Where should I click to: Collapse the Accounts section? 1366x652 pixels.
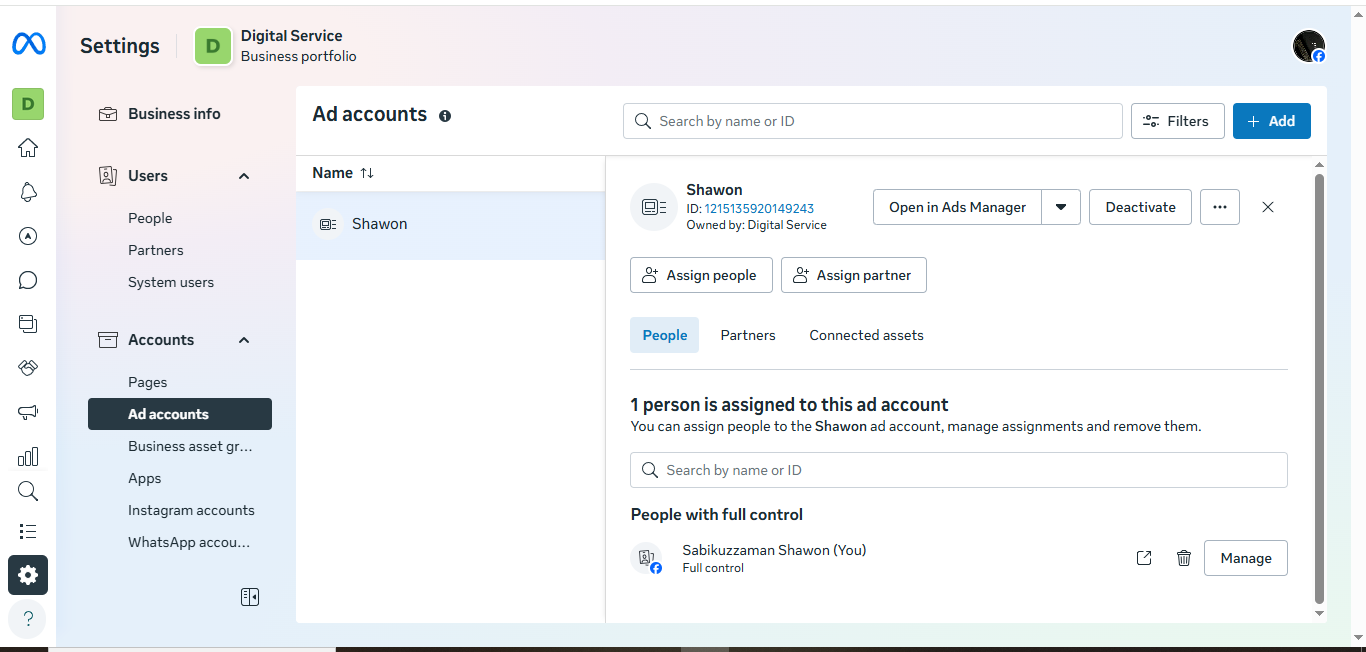tap(243, 340)
